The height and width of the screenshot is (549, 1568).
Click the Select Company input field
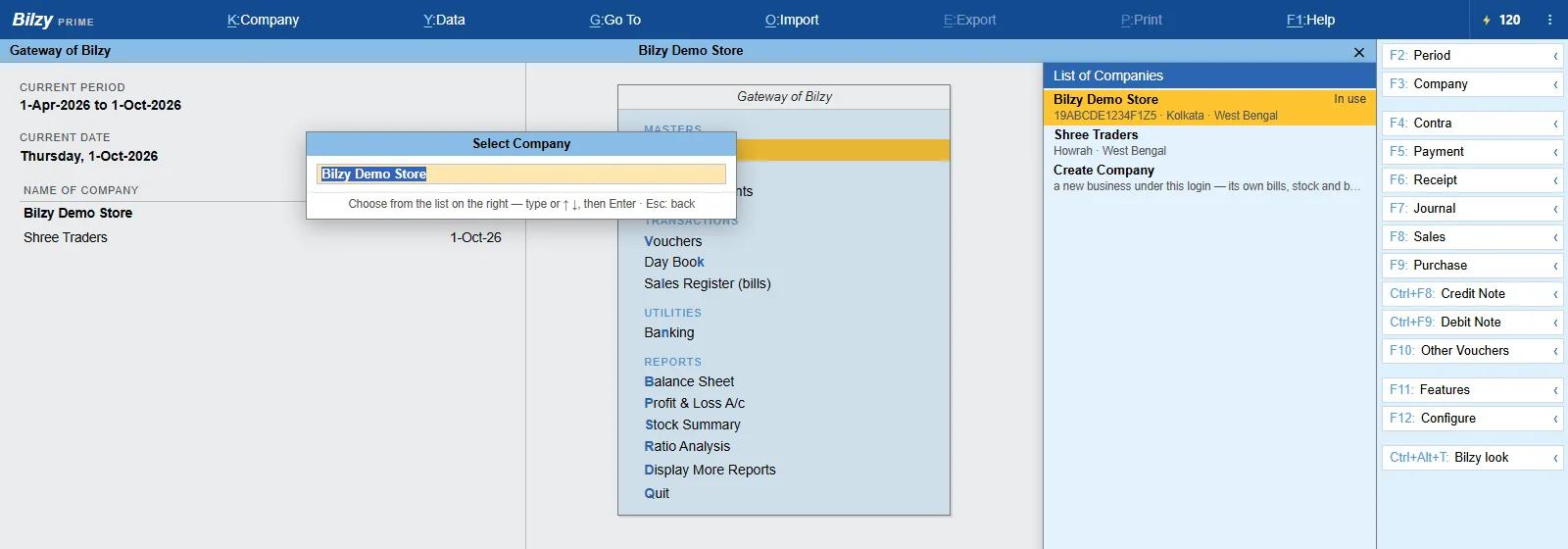click(x=521, y=175)
